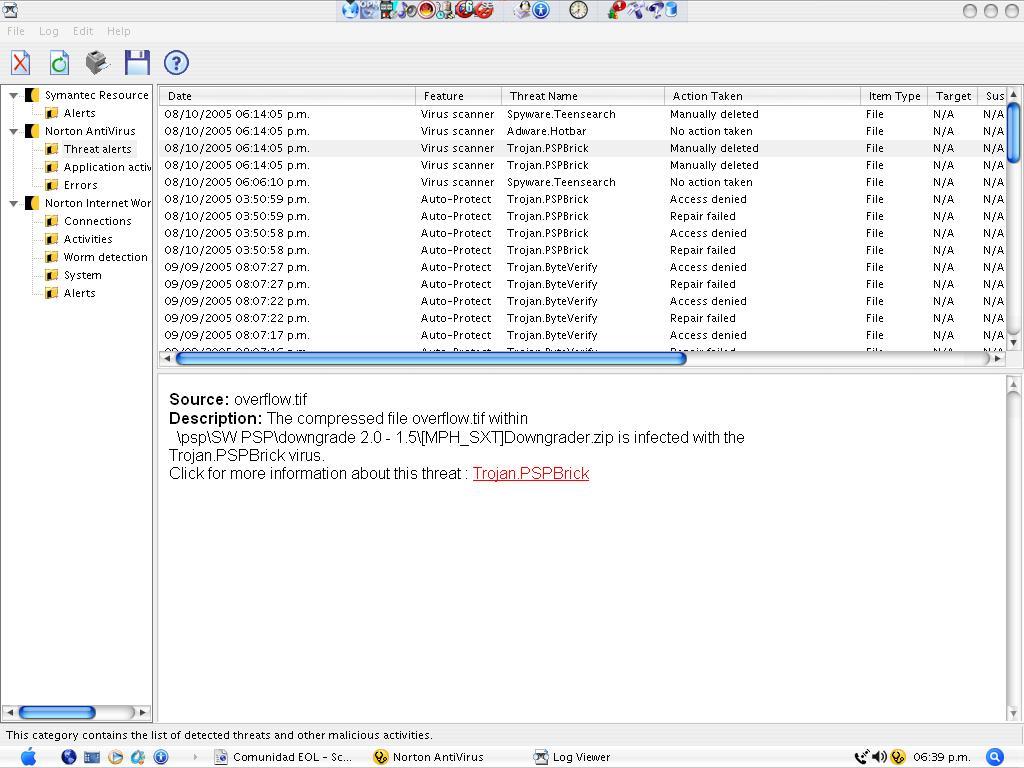Select Alerts under Norton Internet Worm
Viewport: 1024px width, 768px height.
click(x=79, y=293)
